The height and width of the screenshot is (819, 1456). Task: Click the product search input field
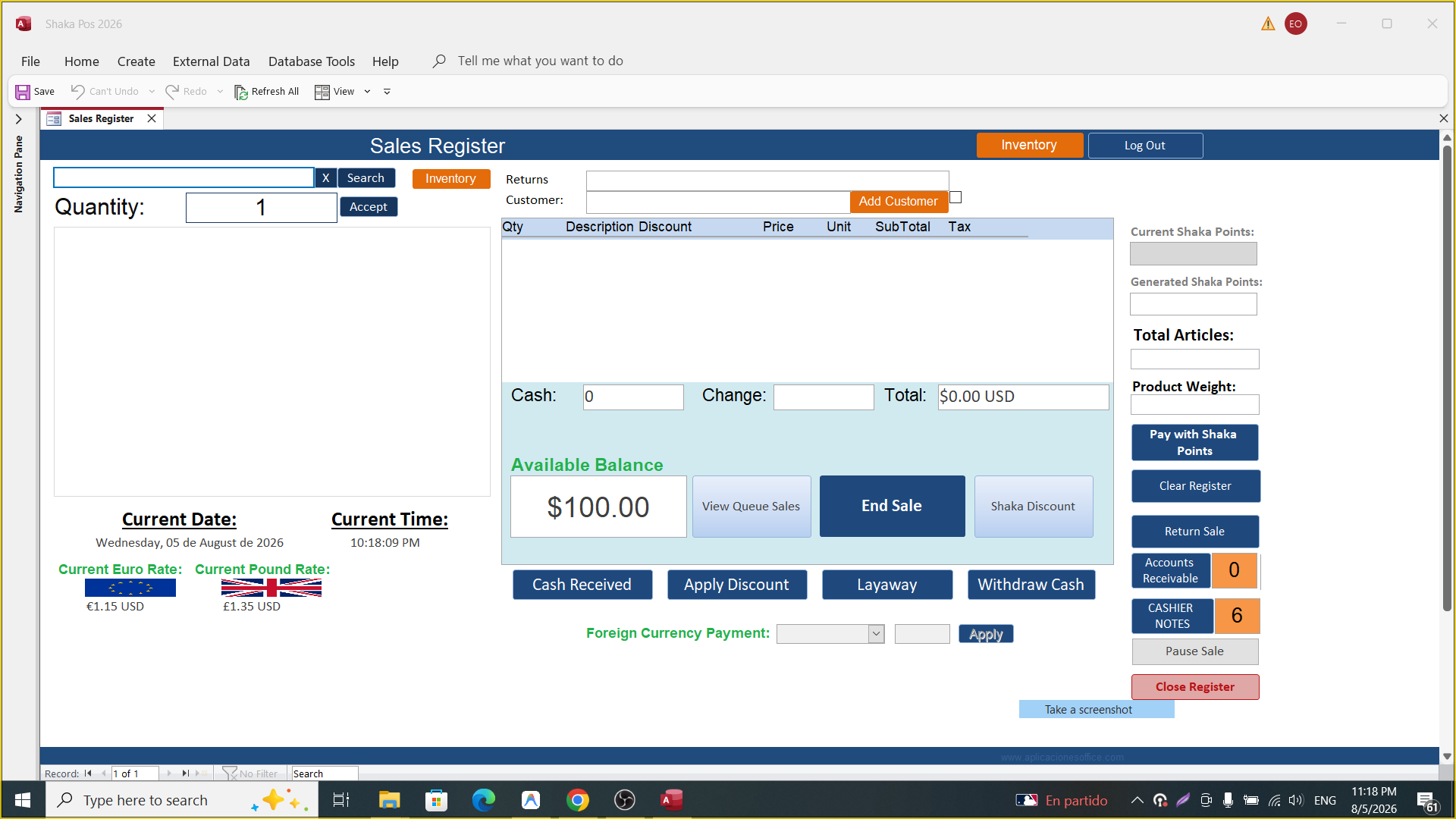pos(184,177)
